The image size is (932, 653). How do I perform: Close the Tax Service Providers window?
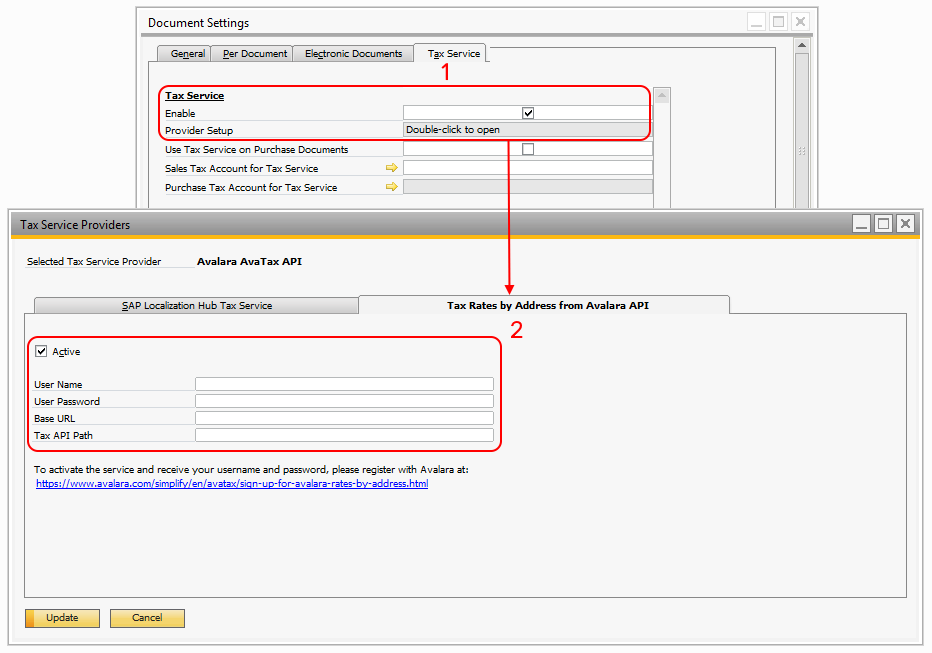[x=905, y=224]
